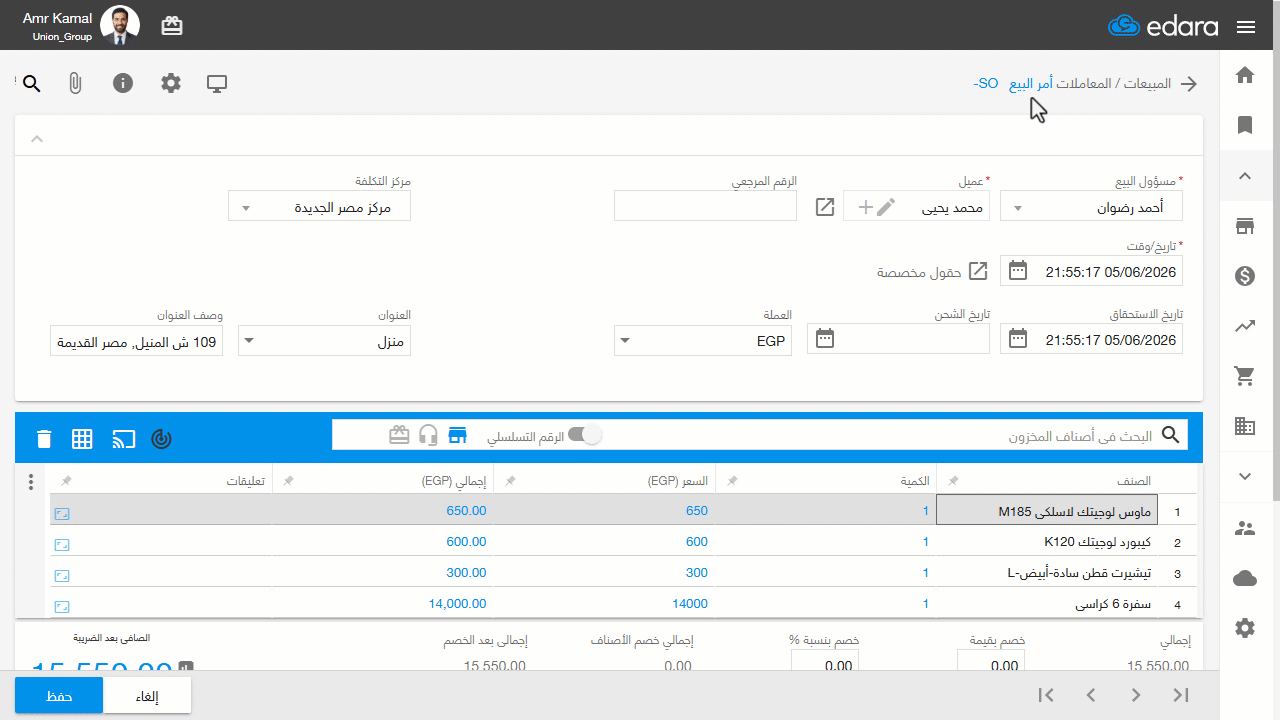
Task: Open the cloud sidebar icon
Action: pyautogui.click(x=1245, y=578)
